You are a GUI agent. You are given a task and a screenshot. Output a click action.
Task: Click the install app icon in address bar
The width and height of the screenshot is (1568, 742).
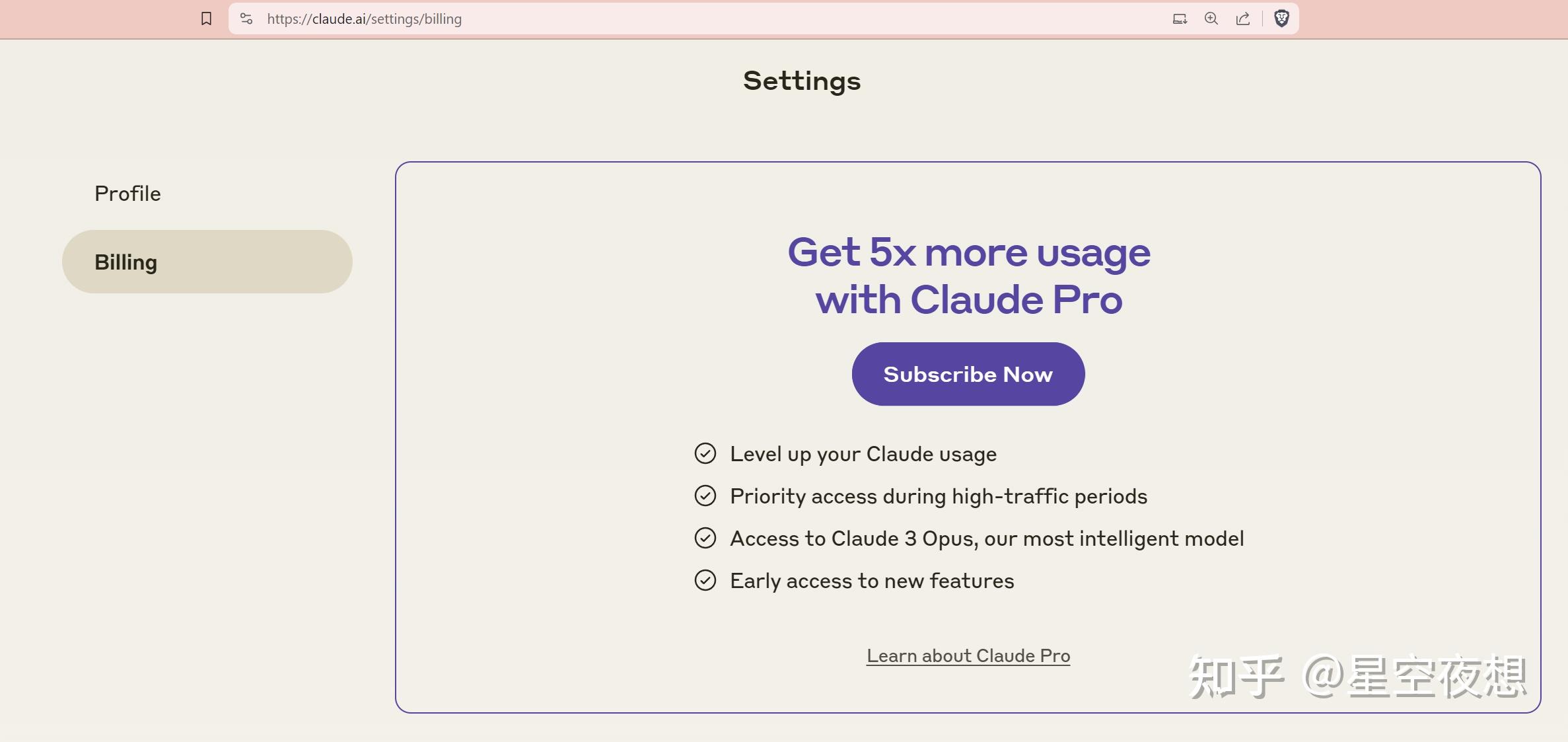(1180, 19)
